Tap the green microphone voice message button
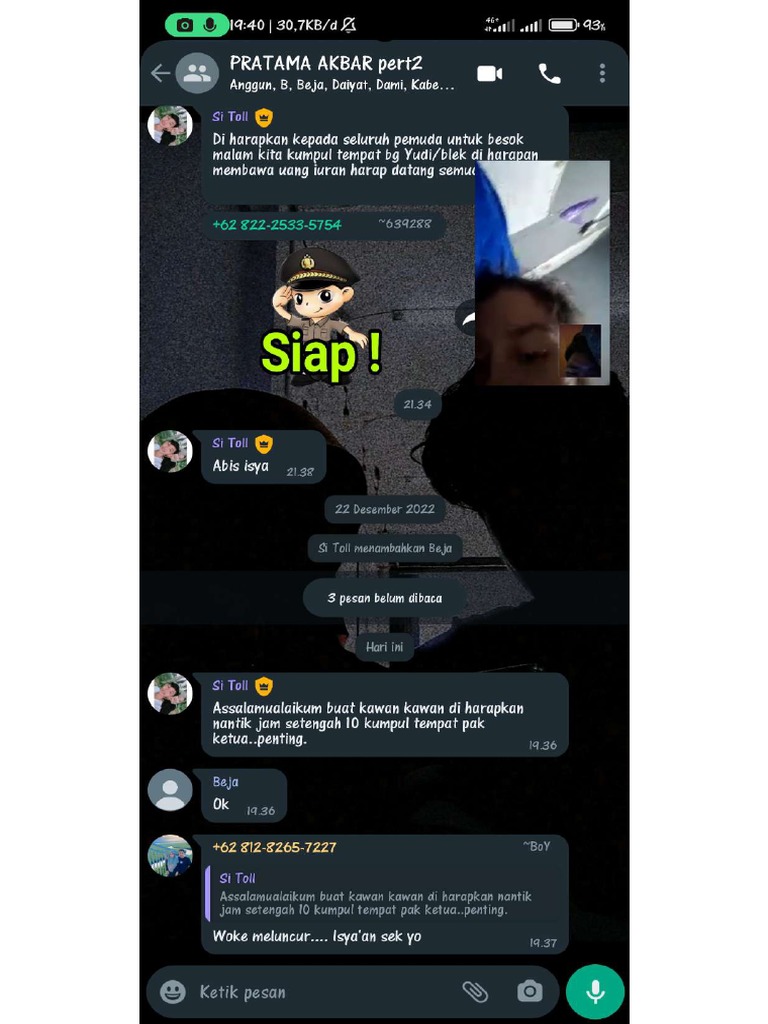768x1024 pixels. click(x=595, y=991)
